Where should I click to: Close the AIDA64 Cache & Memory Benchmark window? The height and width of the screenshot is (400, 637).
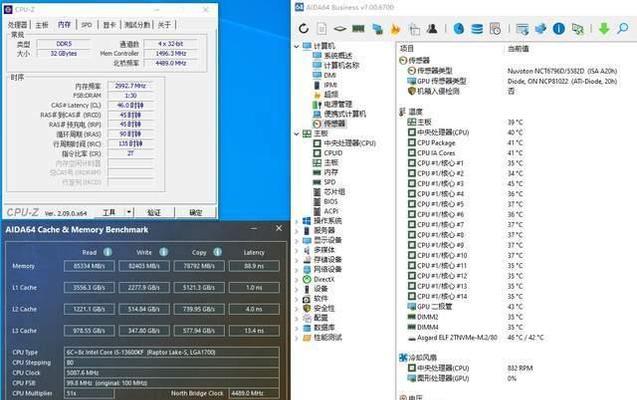click(x=279, y=228)
